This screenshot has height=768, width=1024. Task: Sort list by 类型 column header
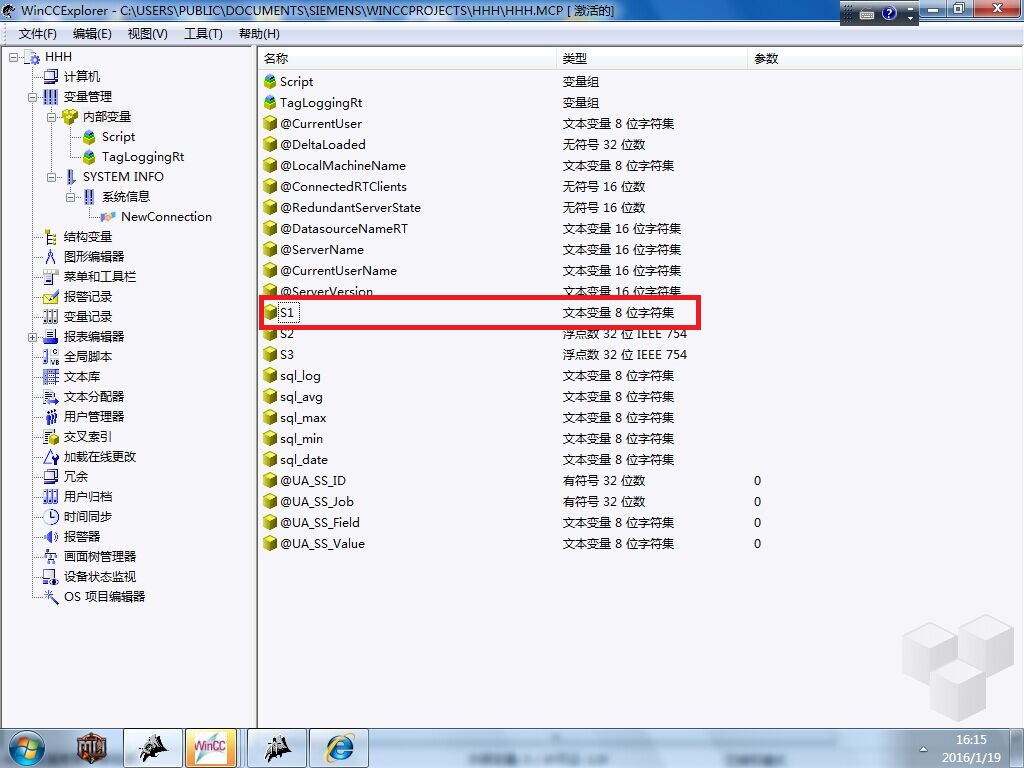coord(652,59)
